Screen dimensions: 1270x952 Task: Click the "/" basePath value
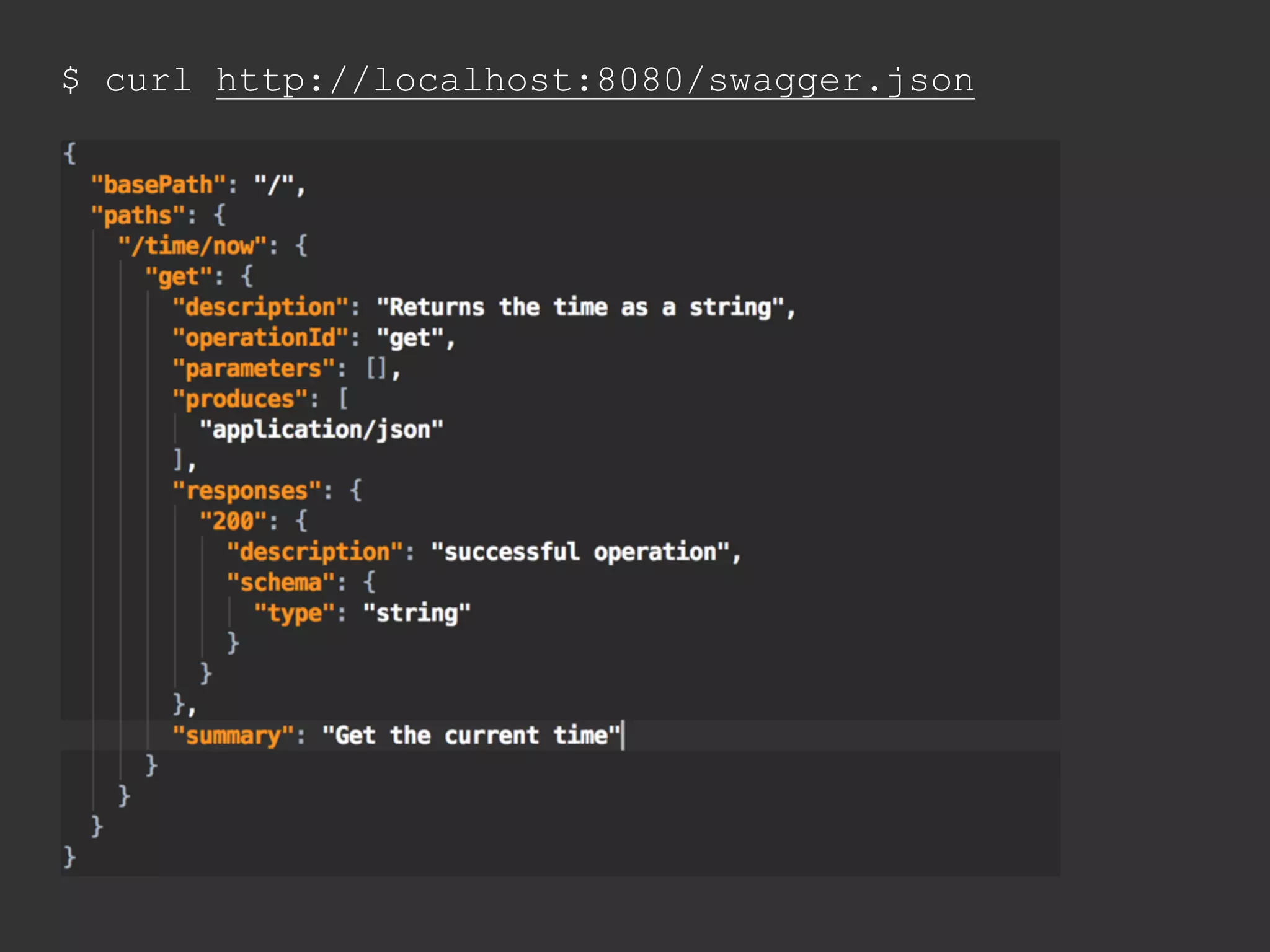[x=274, y=185]
